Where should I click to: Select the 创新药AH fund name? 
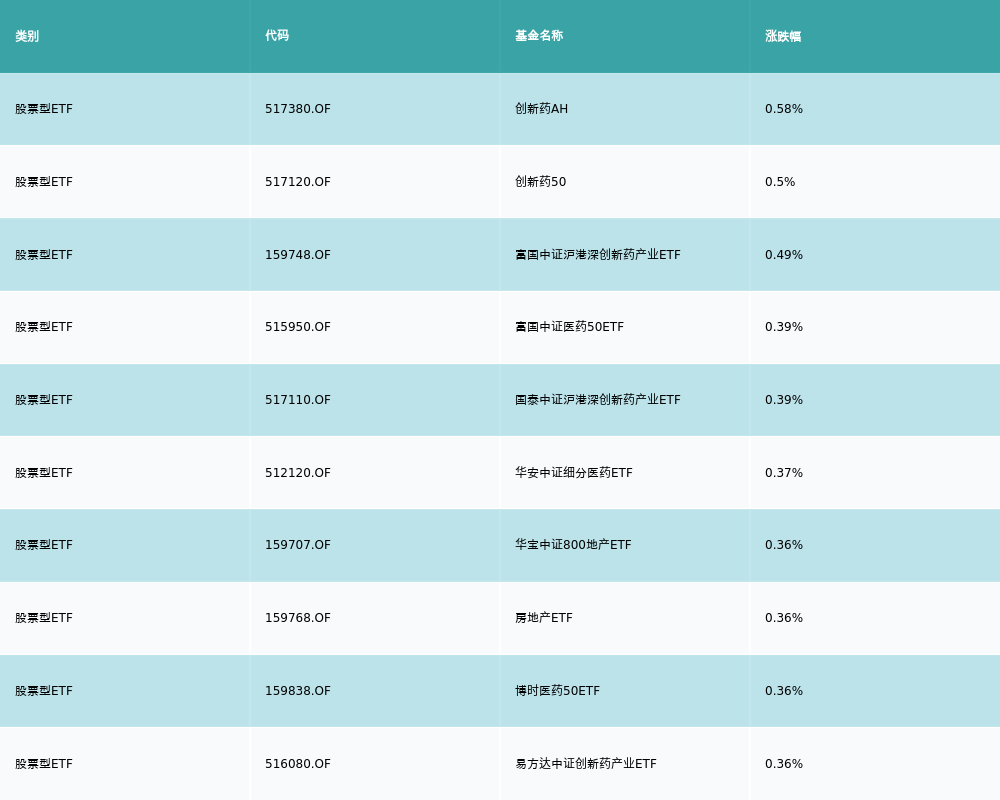541,109
